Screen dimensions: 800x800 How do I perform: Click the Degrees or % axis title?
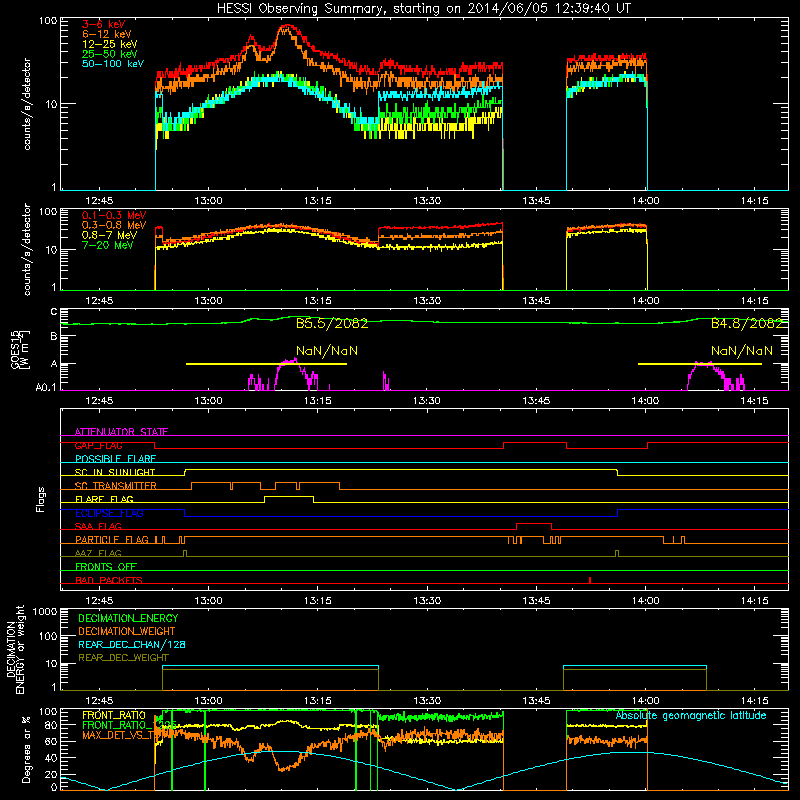[26, 749]
